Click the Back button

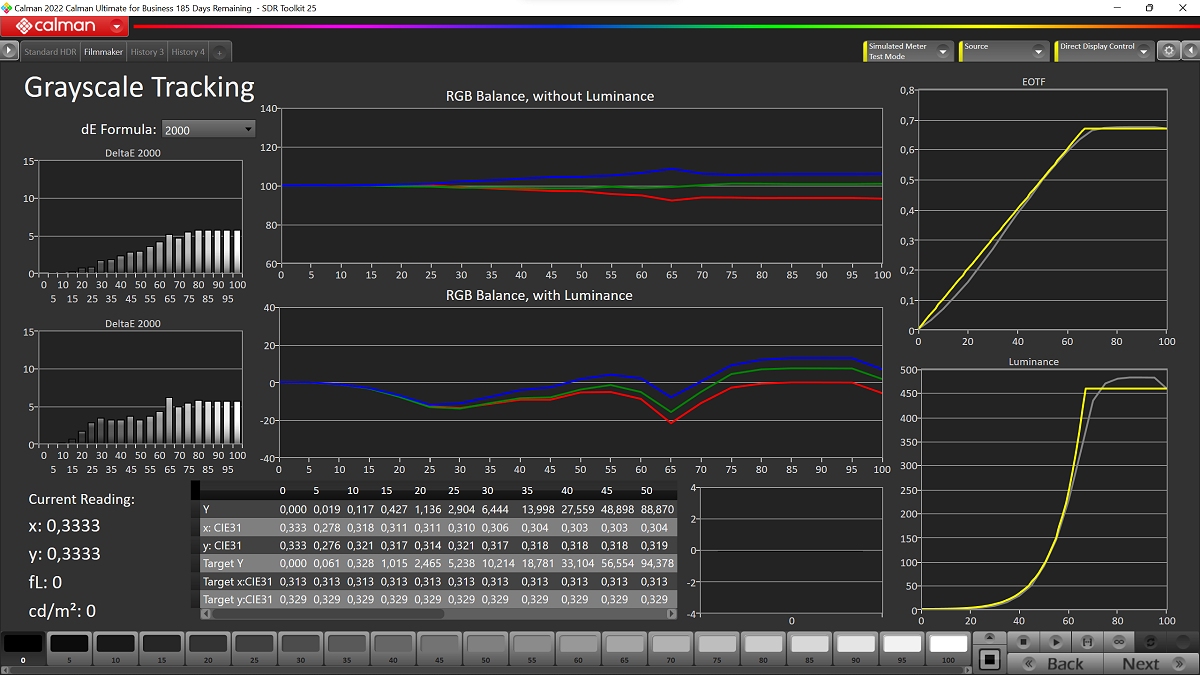click(x=1064, y=663)
